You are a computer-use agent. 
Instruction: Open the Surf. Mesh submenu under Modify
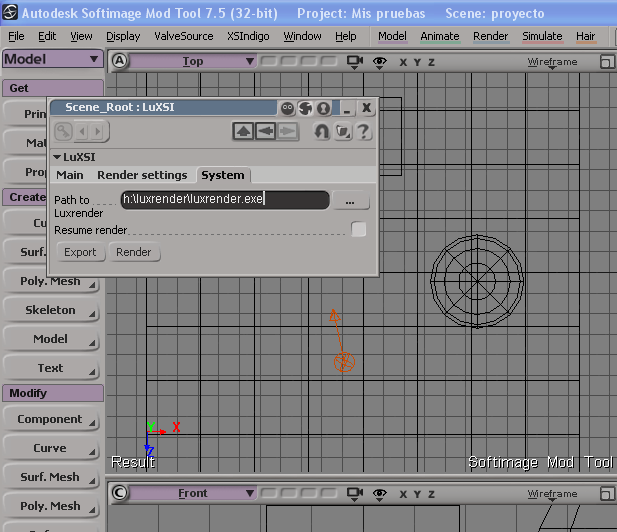coord(51,477)
